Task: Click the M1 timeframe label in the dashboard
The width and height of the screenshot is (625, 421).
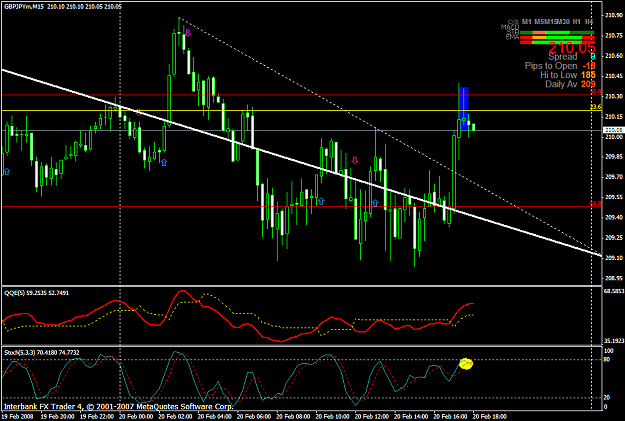Action: pyautogui.click(x=527, y=22)
